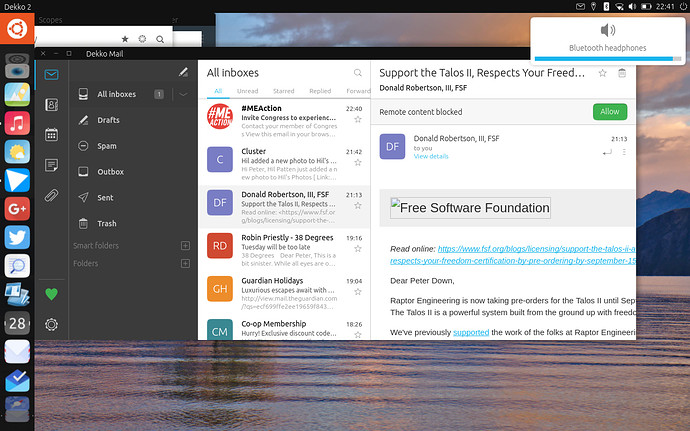
Task: Open the Guardian Holidays email
Action: [x=285, y=288]
